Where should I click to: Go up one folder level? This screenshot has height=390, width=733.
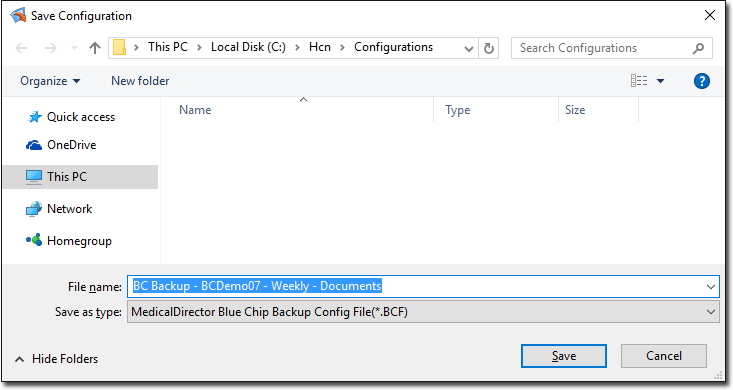[95, 48]
